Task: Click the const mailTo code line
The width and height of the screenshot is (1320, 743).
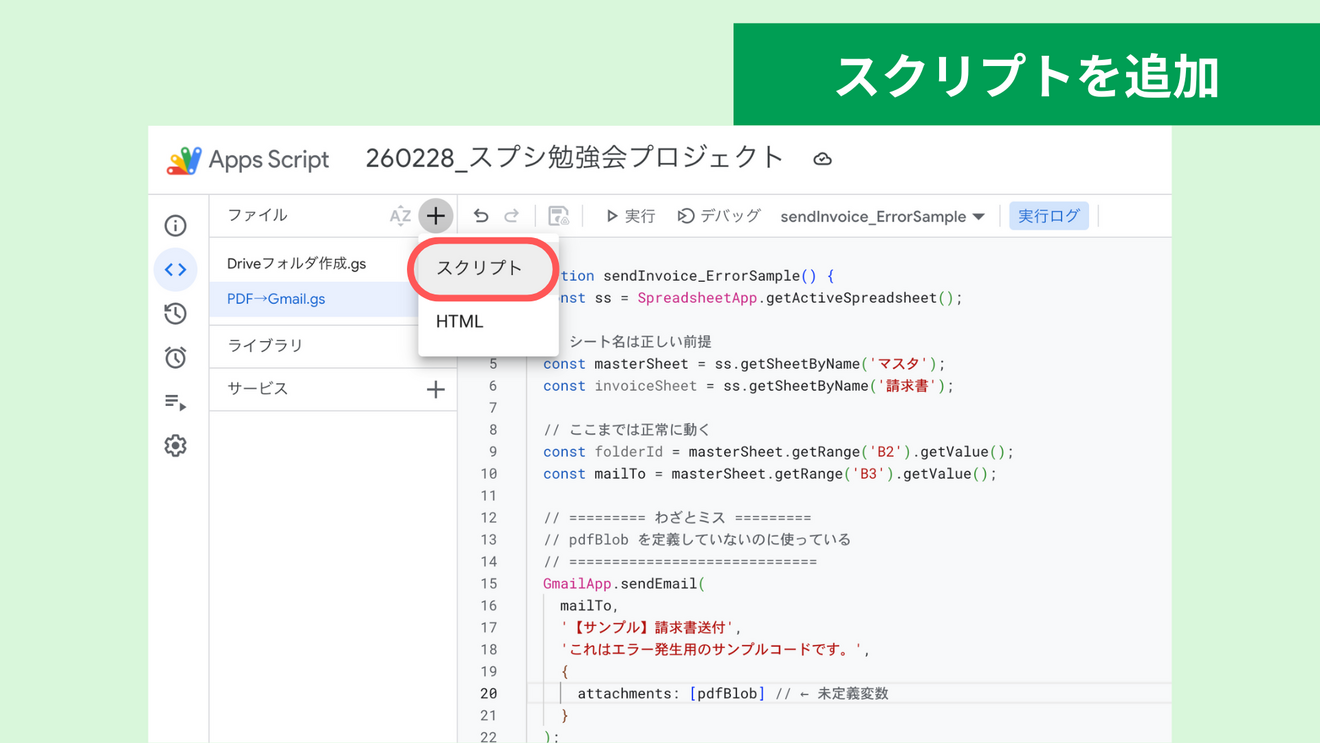Action: pyautogui.click(x=770, y=474)
